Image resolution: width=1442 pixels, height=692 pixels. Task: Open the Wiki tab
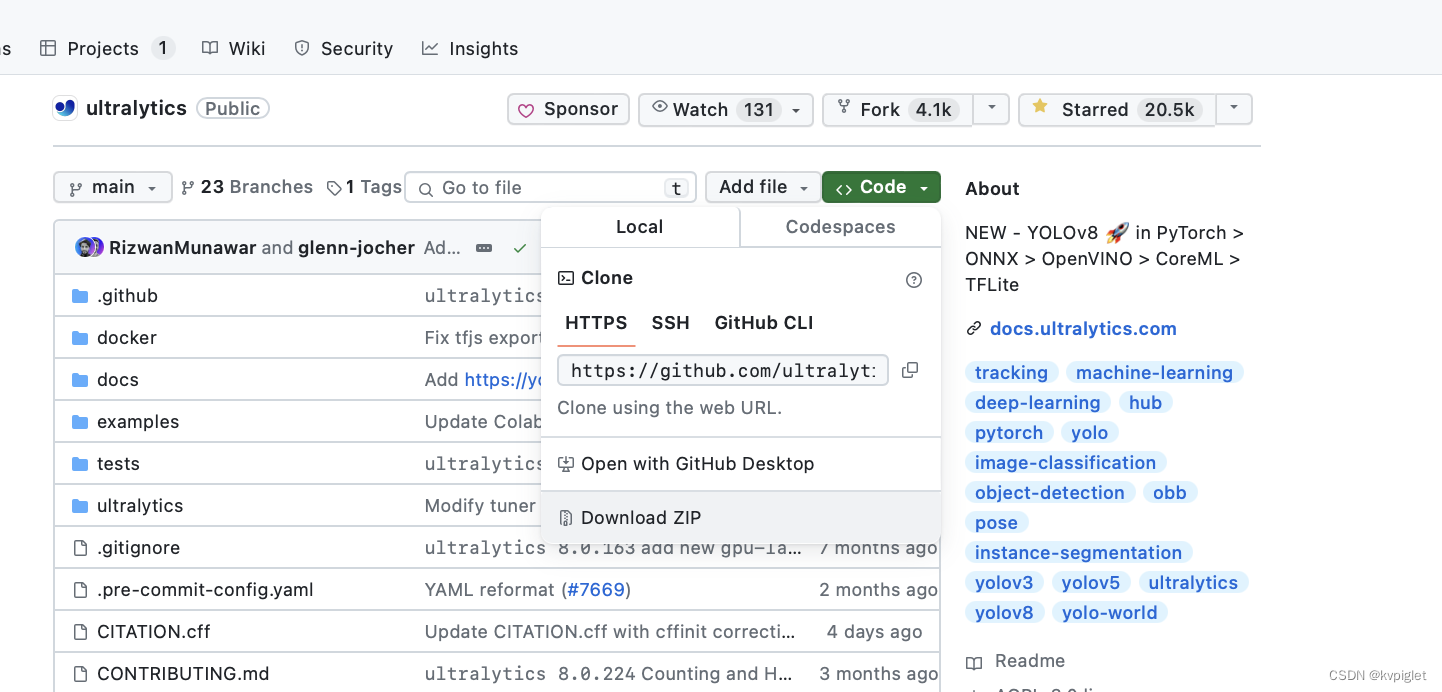point(233,48)
